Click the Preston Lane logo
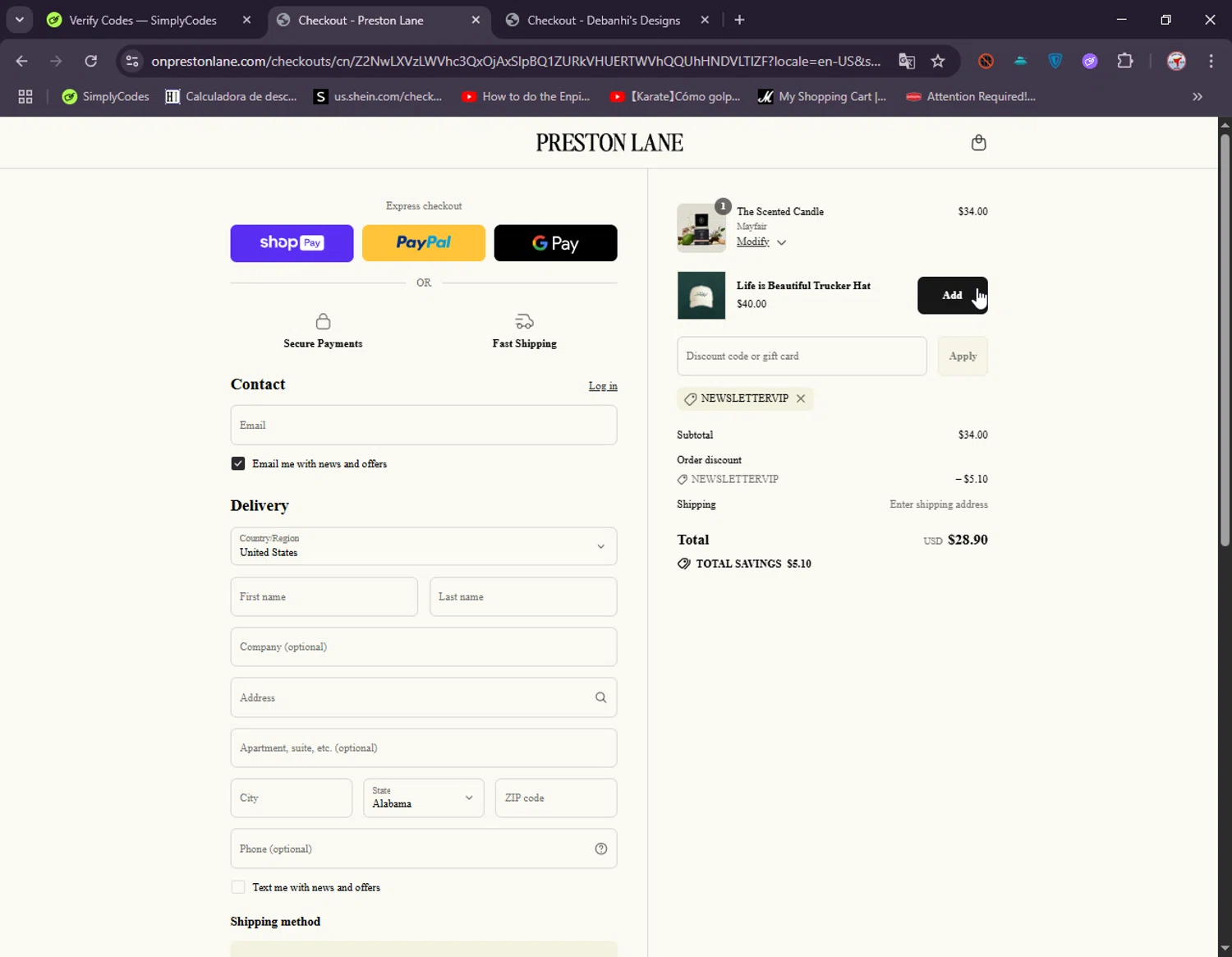 tap(609, 143)
